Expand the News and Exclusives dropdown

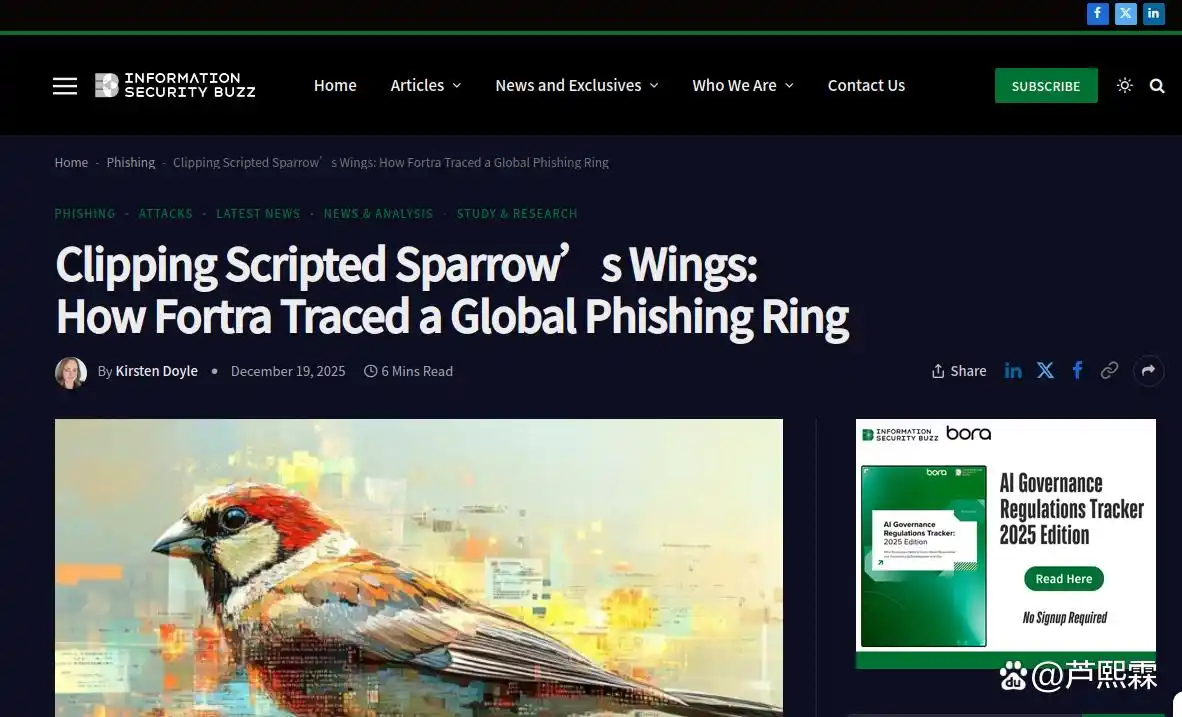[x=577, y=85]
